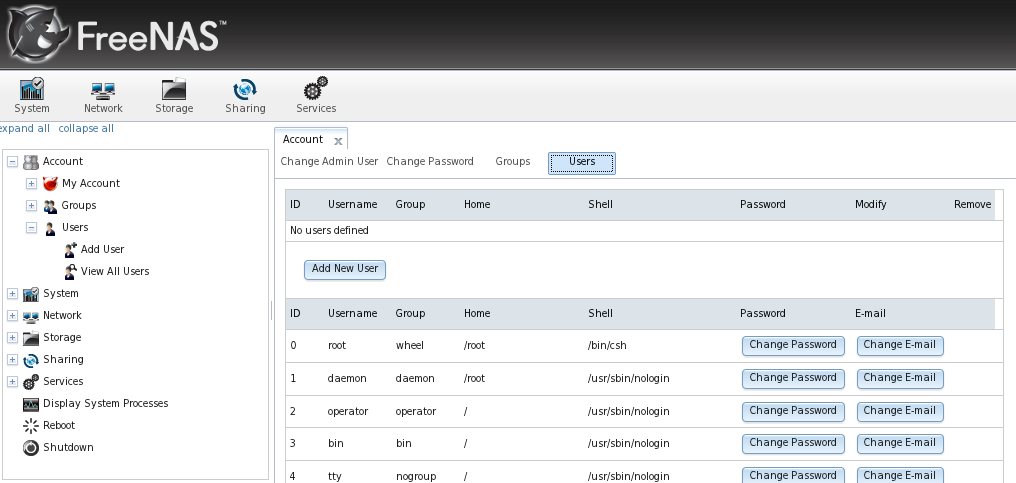Select View All Users in the tree
Screen dimensions: 1016x483
(115, 272)
